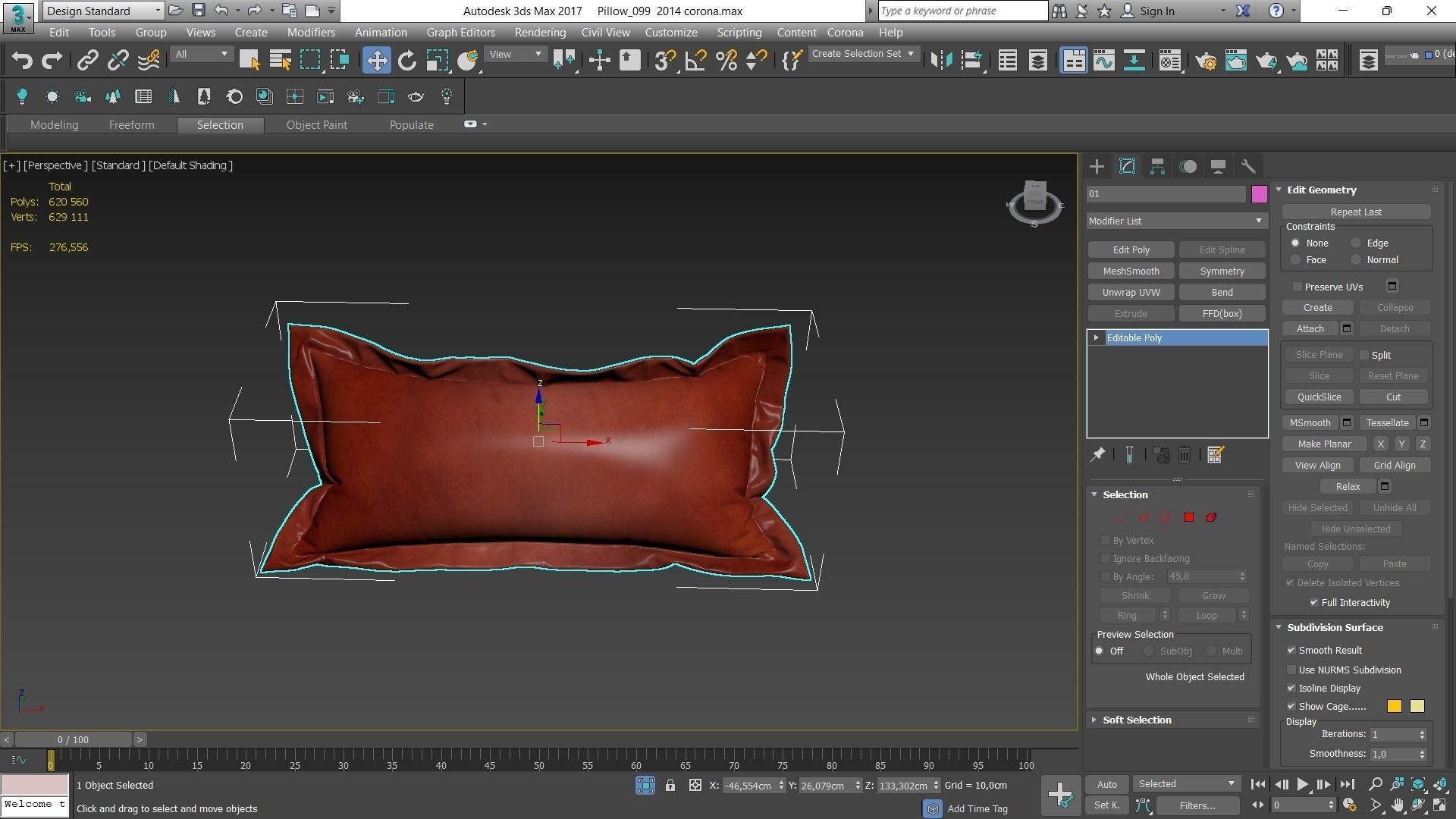Enable Use NURMS Subdivision
The image size is (1456, 819).
click(1291, 670)
